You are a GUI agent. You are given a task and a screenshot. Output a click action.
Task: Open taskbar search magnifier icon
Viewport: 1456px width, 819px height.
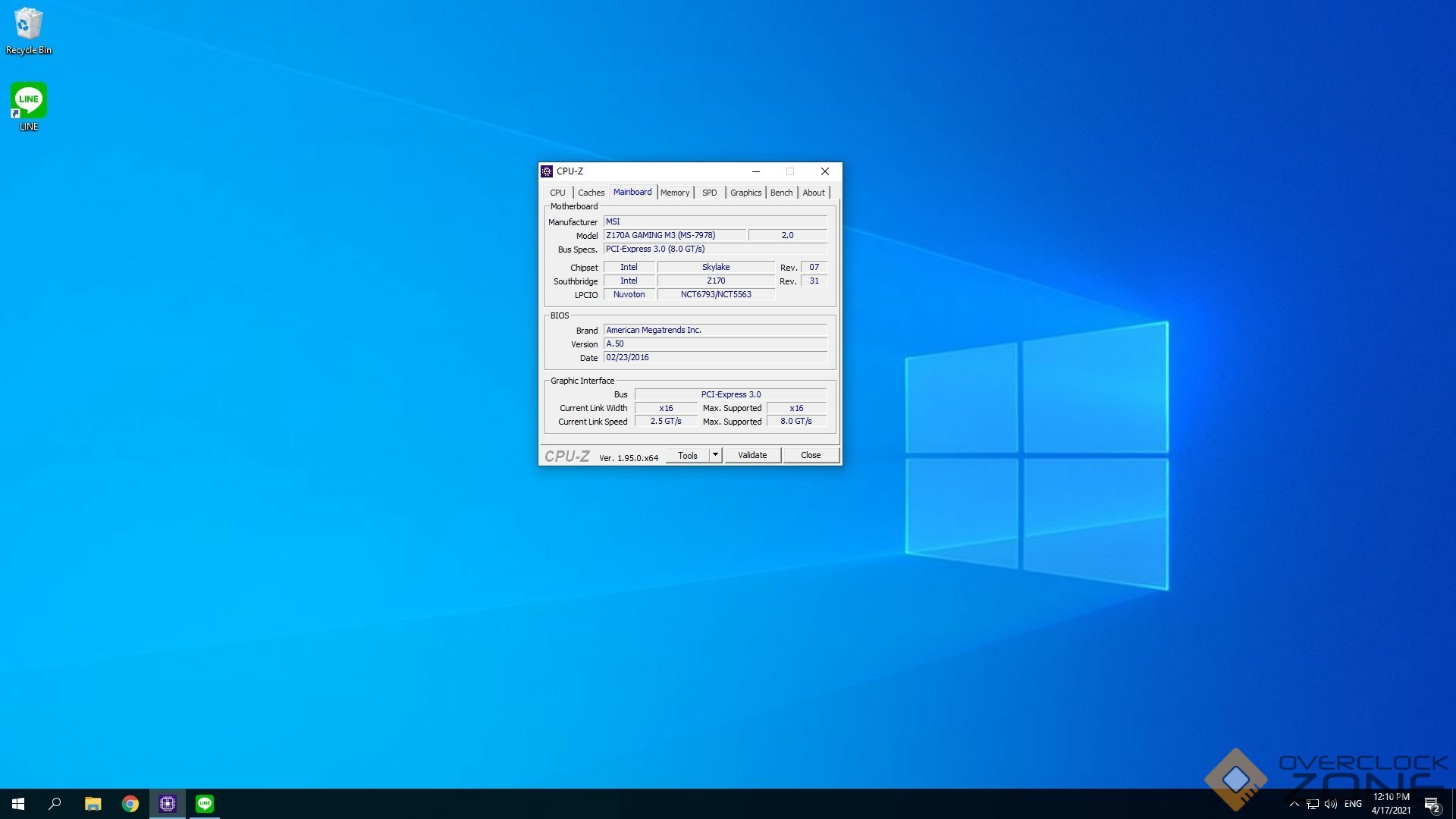55,804
